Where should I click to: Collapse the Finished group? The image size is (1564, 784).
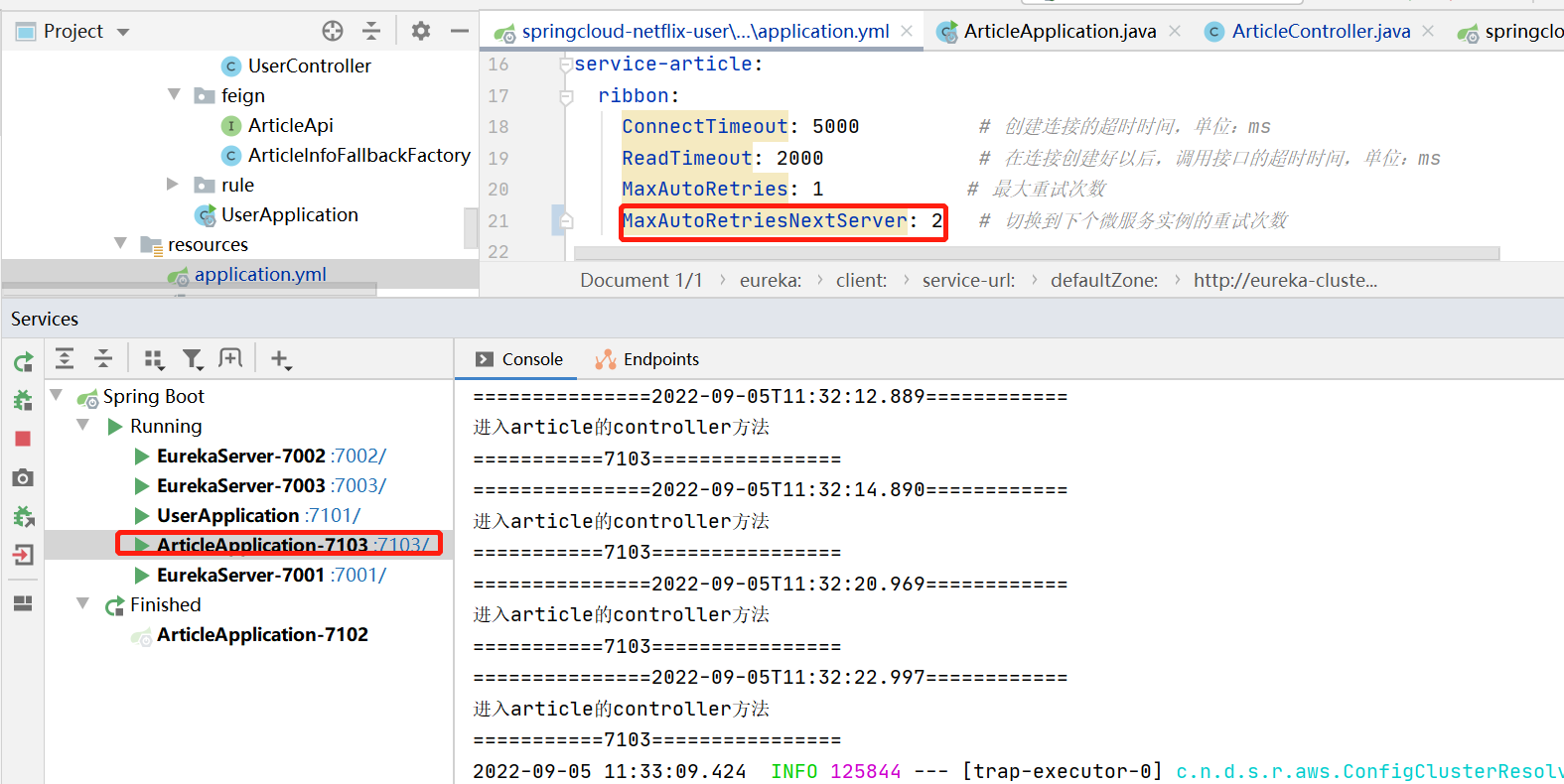83,603
